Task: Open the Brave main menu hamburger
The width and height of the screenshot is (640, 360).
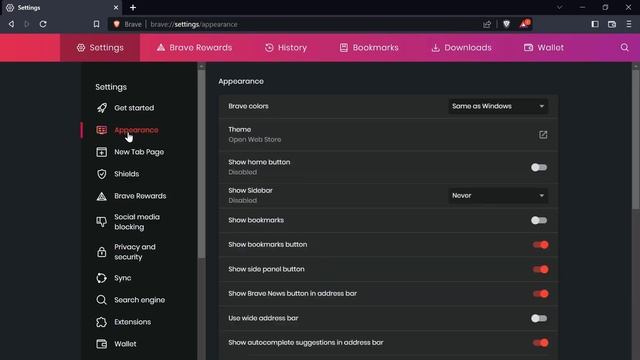Action: click(x=629, y=24)
